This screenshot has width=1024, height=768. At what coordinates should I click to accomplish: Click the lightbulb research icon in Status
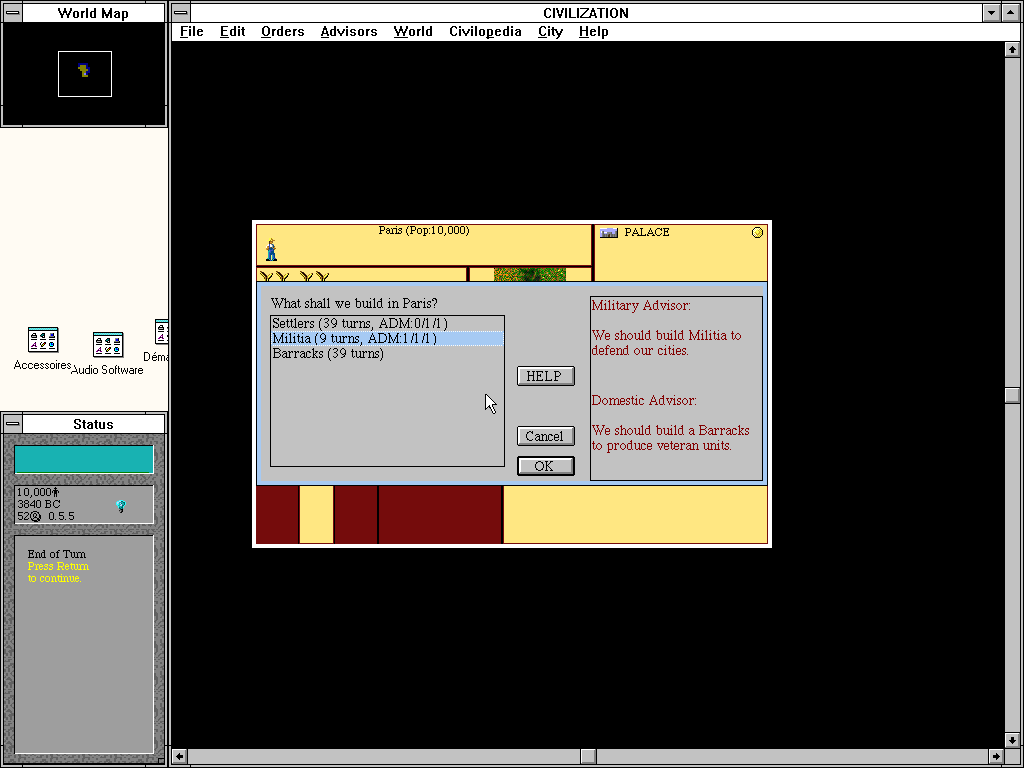tap(121, 506)
